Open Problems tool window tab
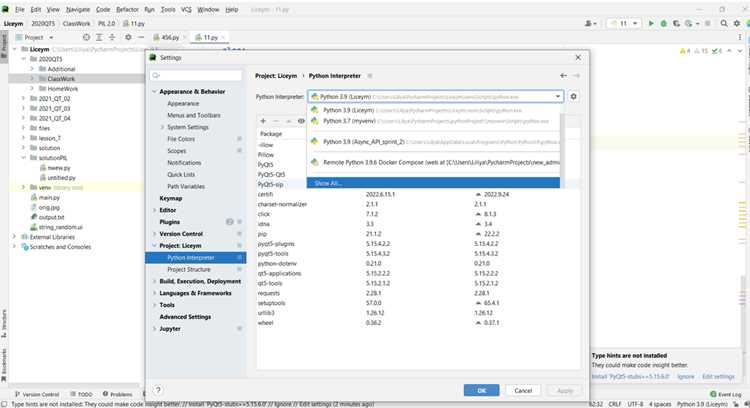The image size is (750, 408). 117,394
